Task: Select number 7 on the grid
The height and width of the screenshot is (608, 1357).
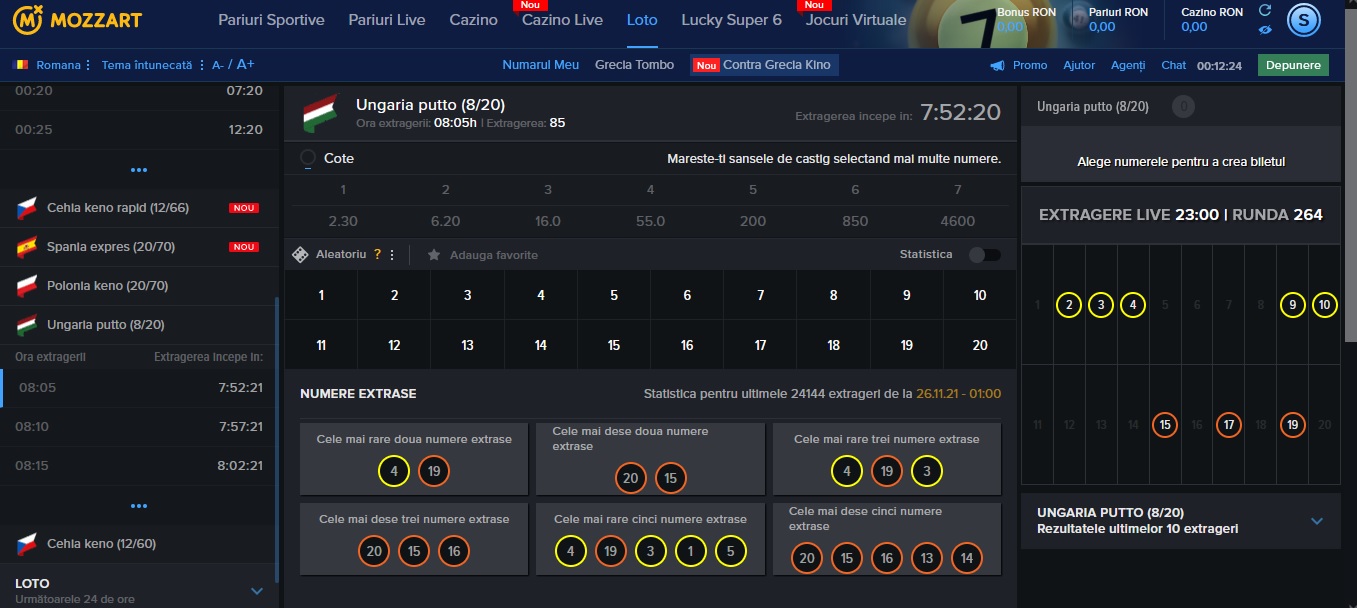Action: (x=760, y=295)
